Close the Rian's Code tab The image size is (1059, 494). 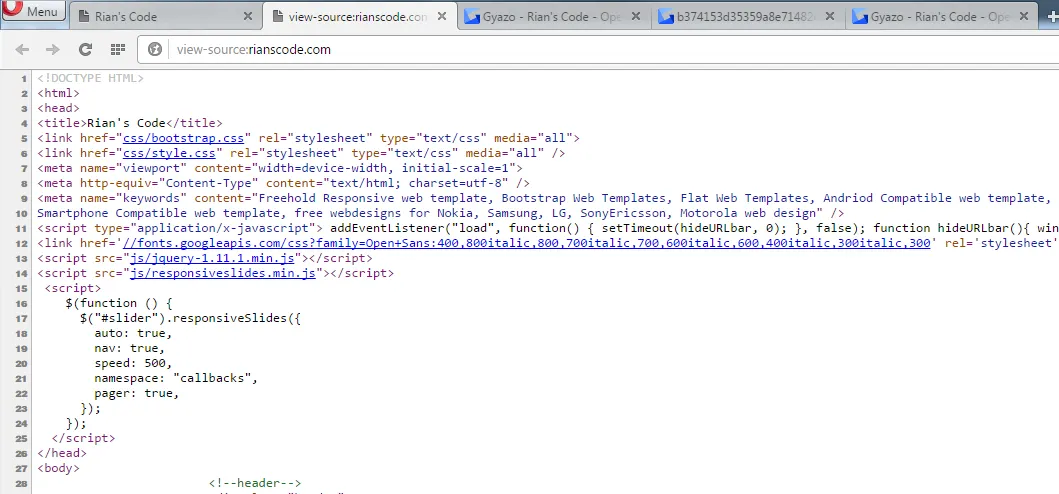[x=248, y=17]
